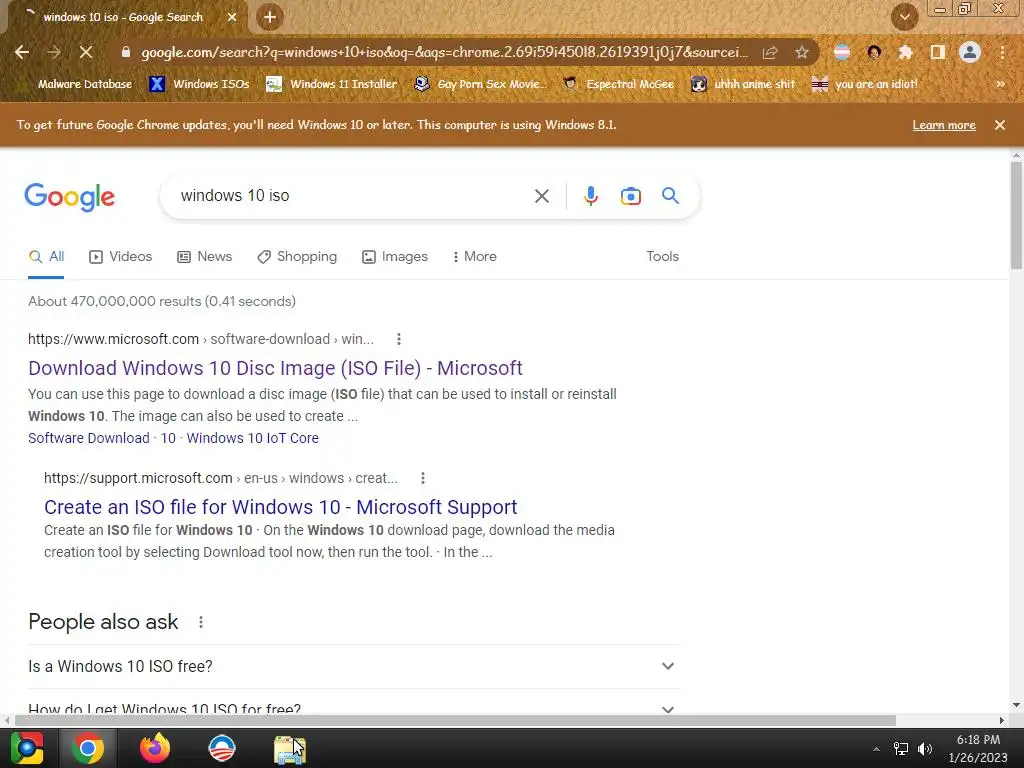
Task: Click Learn more in the update notice
Action: (x=944, y=125)
